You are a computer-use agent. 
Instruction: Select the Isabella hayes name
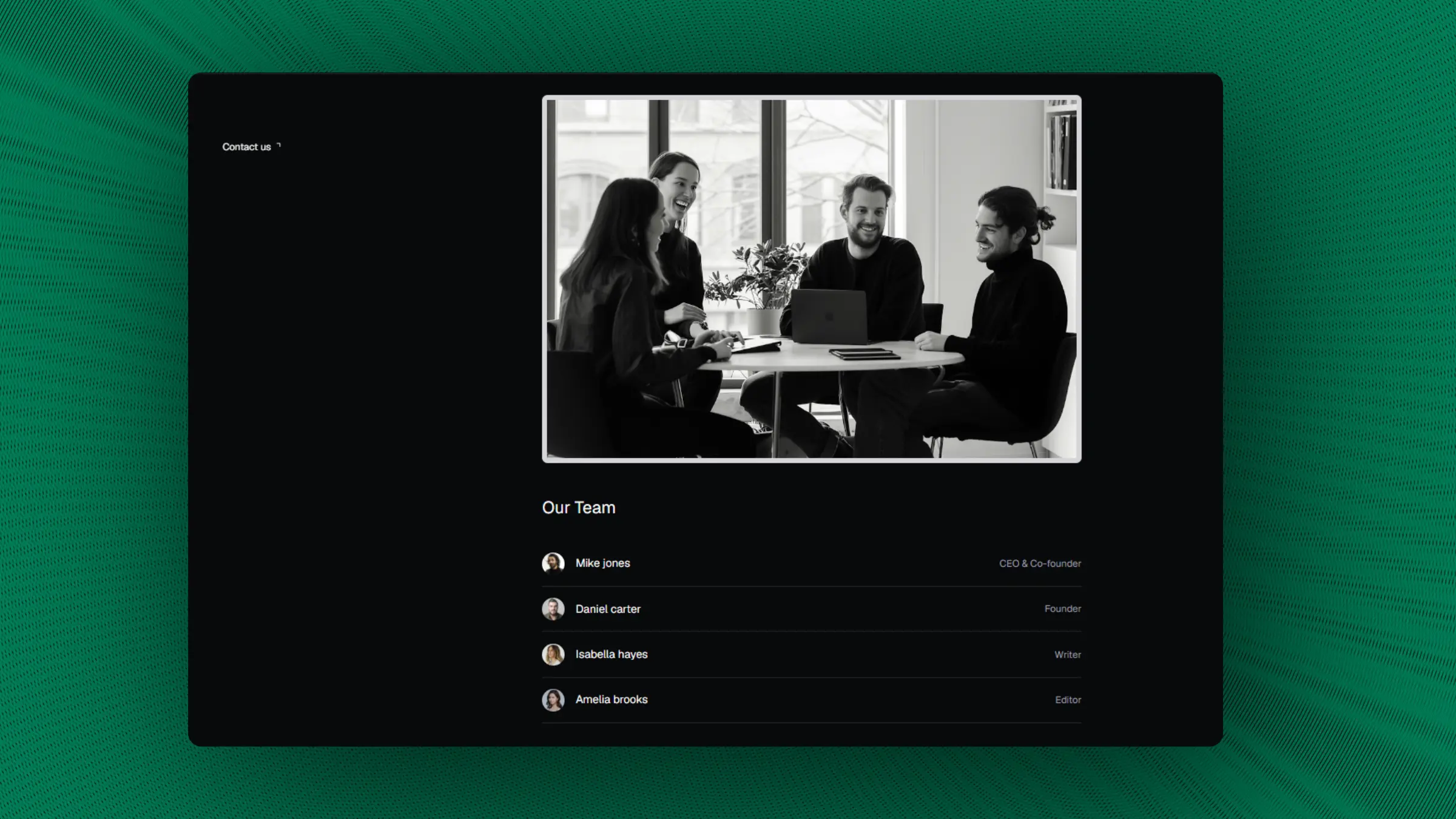pos(612,655)
